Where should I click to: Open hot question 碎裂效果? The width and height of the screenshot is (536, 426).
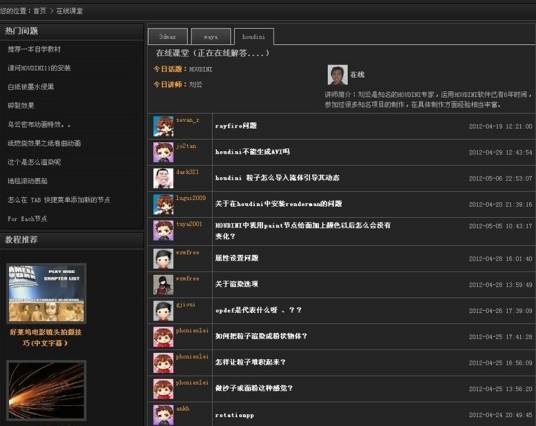(x=21, y=106)
